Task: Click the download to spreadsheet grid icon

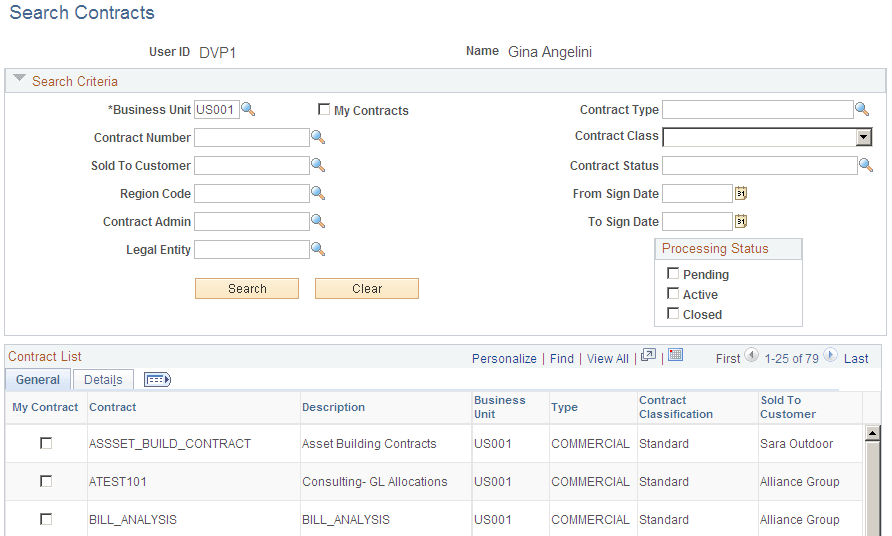Action: (675, 356)
